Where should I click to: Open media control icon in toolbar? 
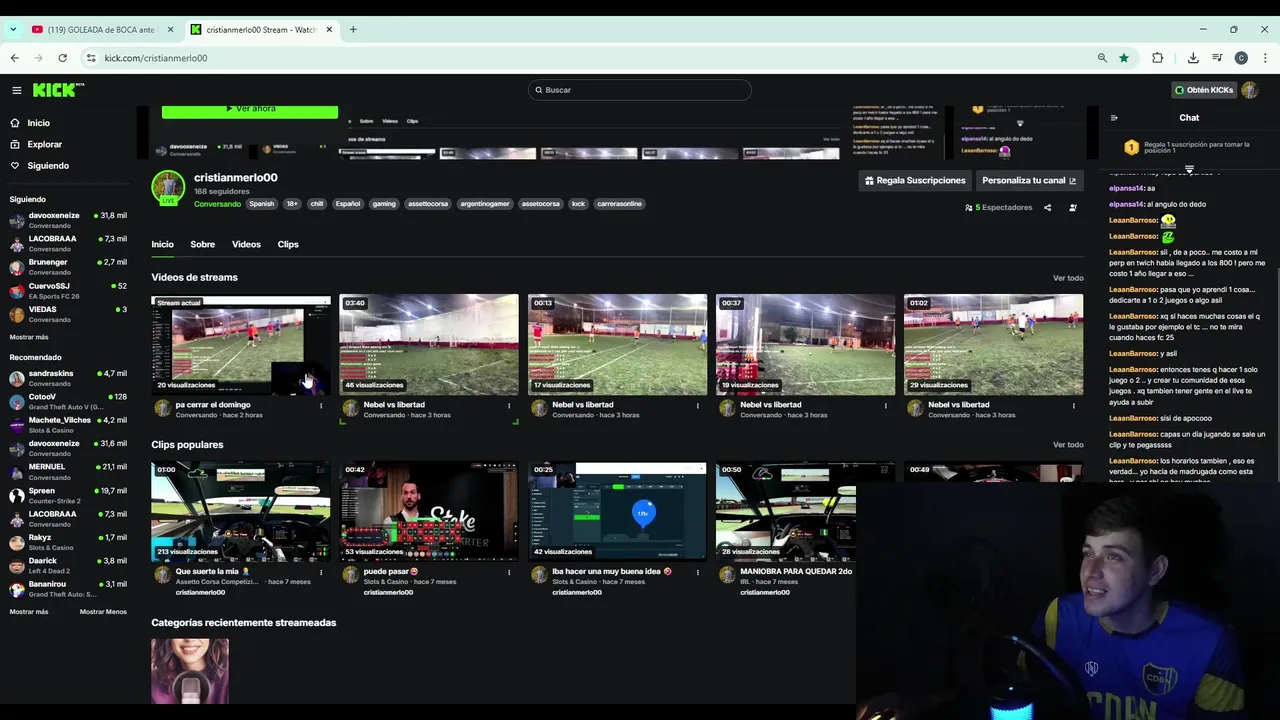(1217, 58)
